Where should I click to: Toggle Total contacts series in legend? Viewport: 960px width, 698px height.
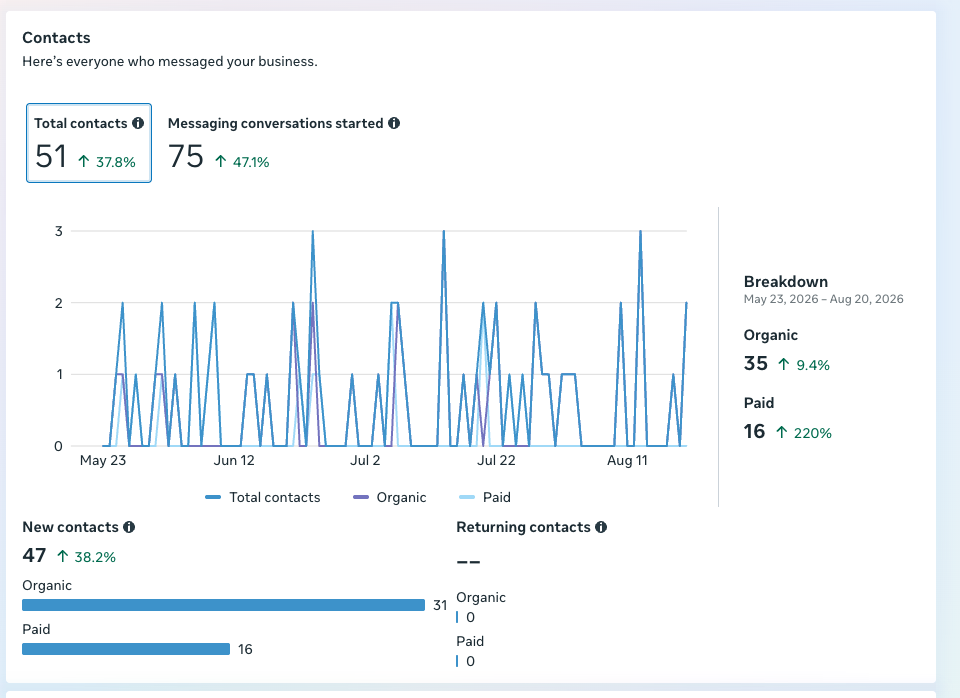coord(263,497)
